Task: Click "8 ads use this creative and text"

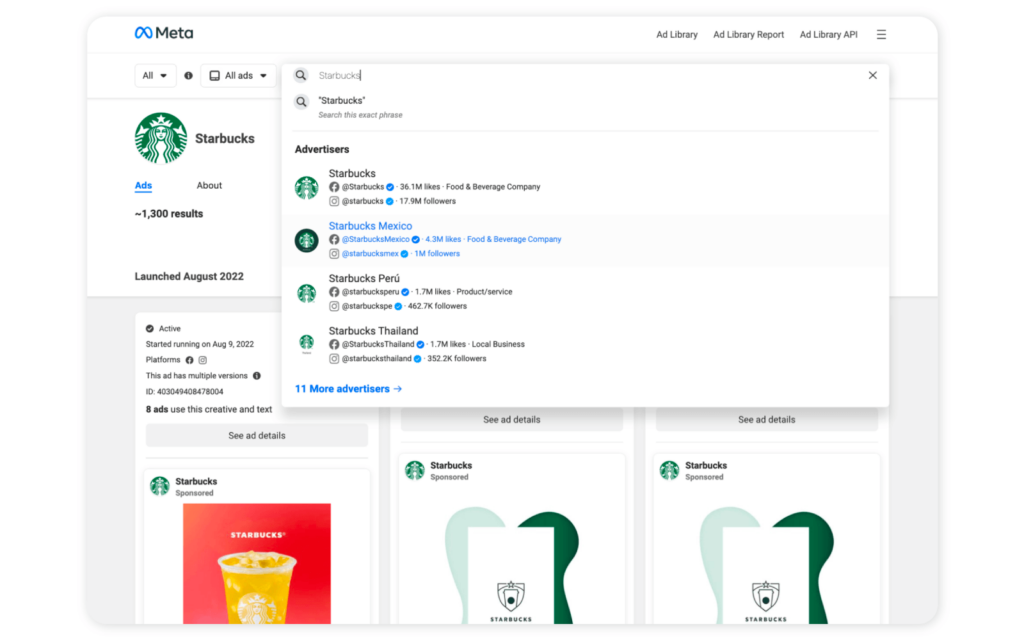Action: click(208, 409)
